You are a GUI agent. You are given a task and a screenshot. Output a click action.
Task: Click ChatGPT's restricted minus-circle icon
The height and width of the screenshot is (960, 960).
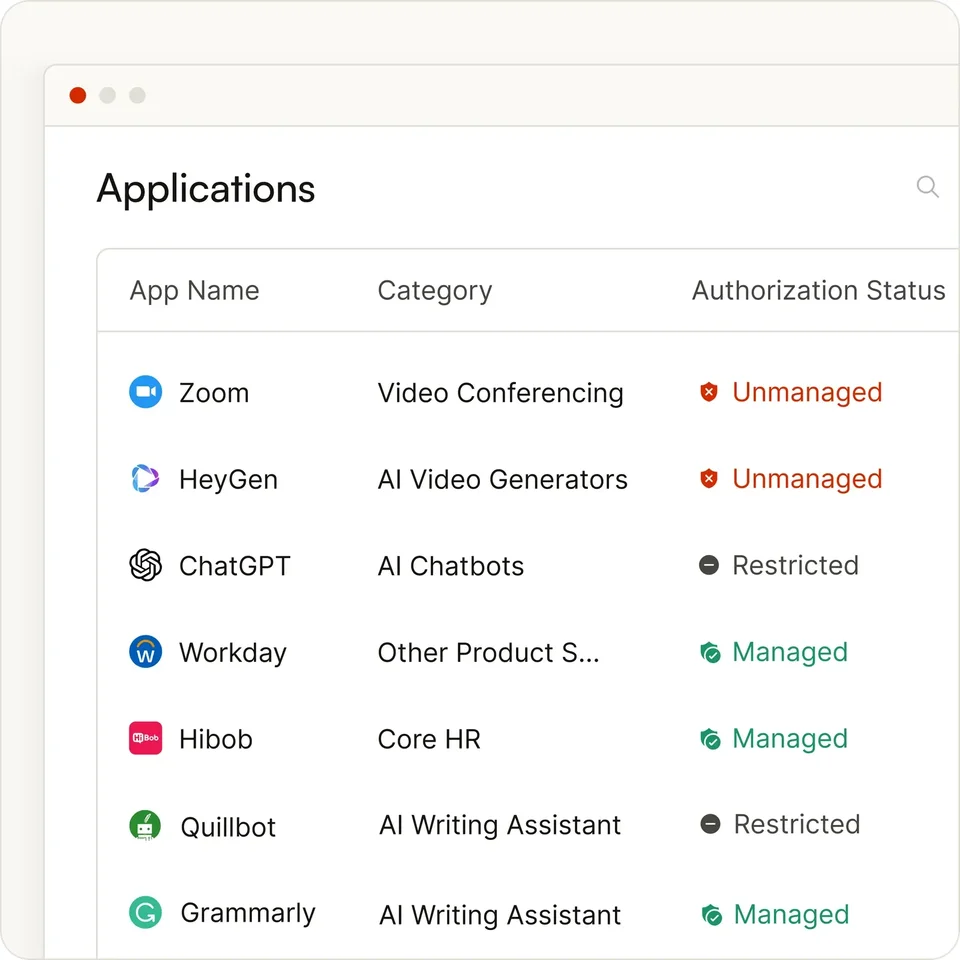709,564
